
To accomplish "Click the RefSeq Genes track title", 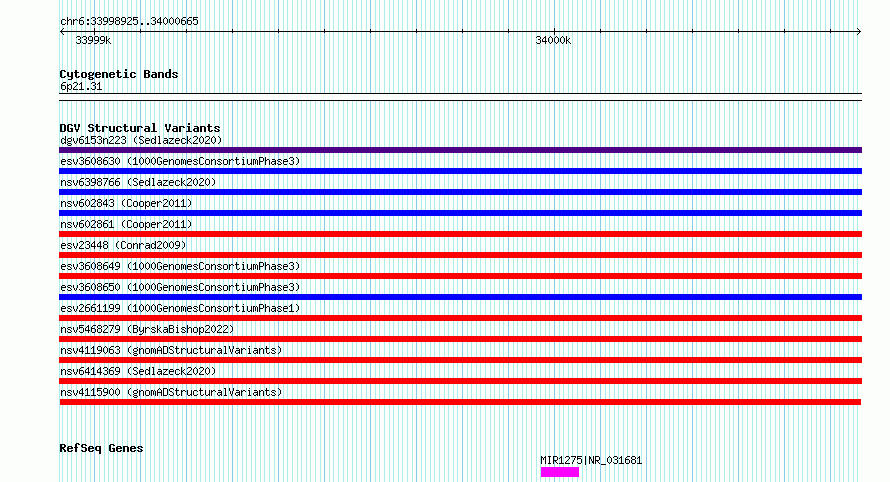I will pos(101,448).
